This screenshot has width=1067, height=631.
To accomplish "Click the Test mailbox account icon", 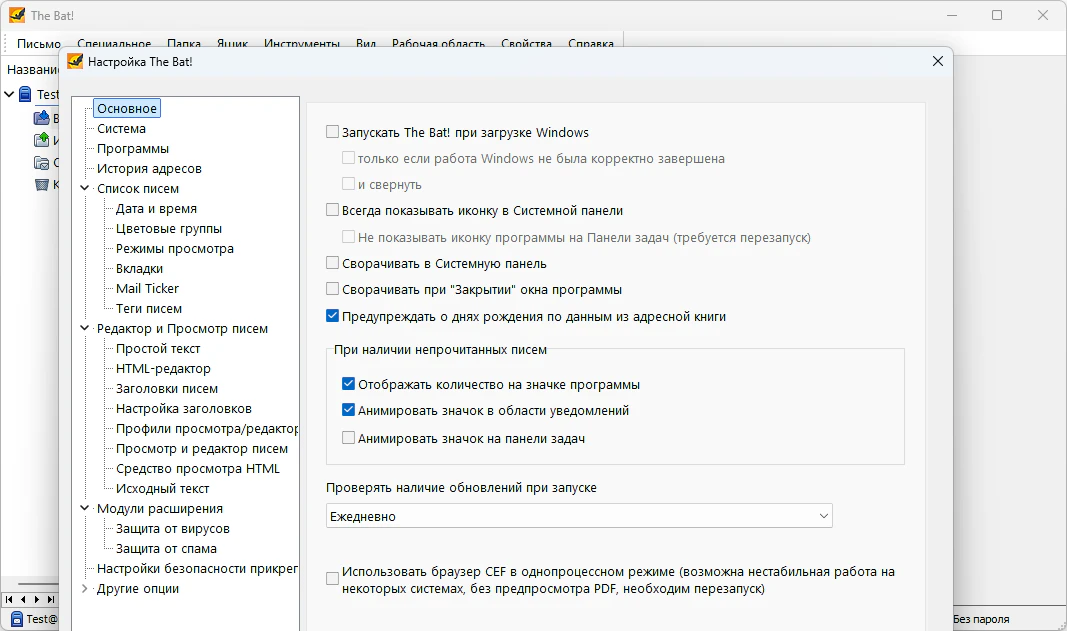I will (24, 95).
